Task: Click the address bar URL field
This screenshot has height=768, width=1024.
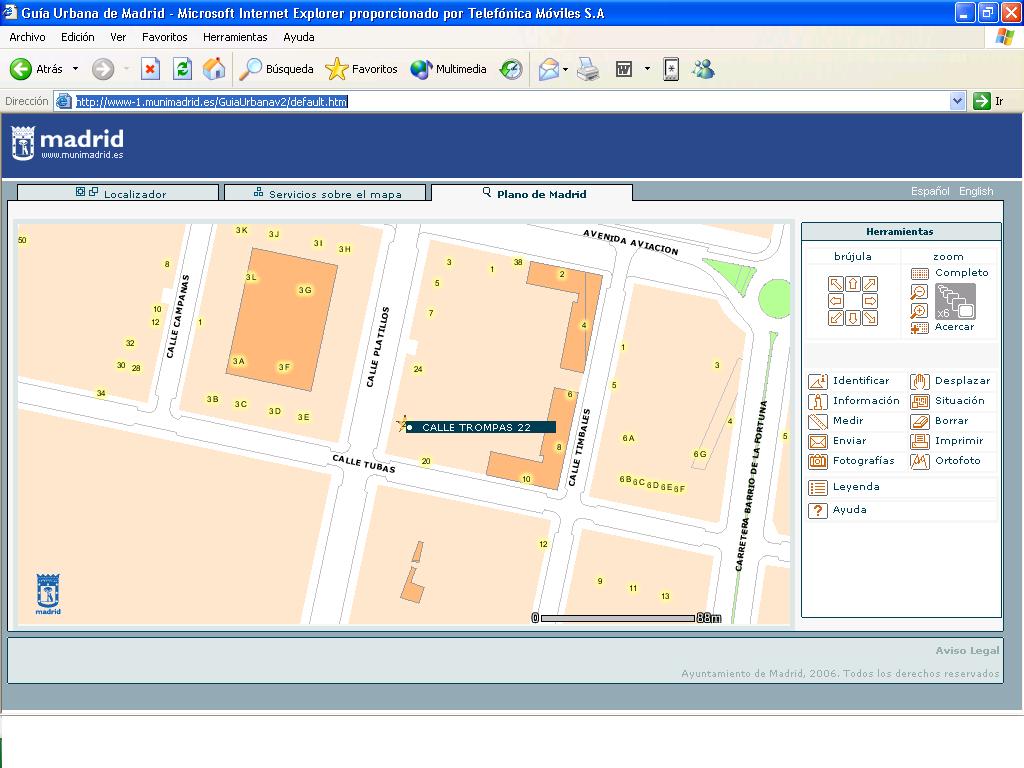Action: click(x=500, y=101)
